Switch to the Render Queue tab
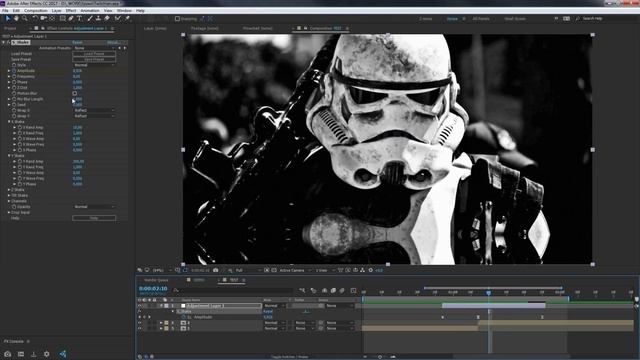 point(156,280)
